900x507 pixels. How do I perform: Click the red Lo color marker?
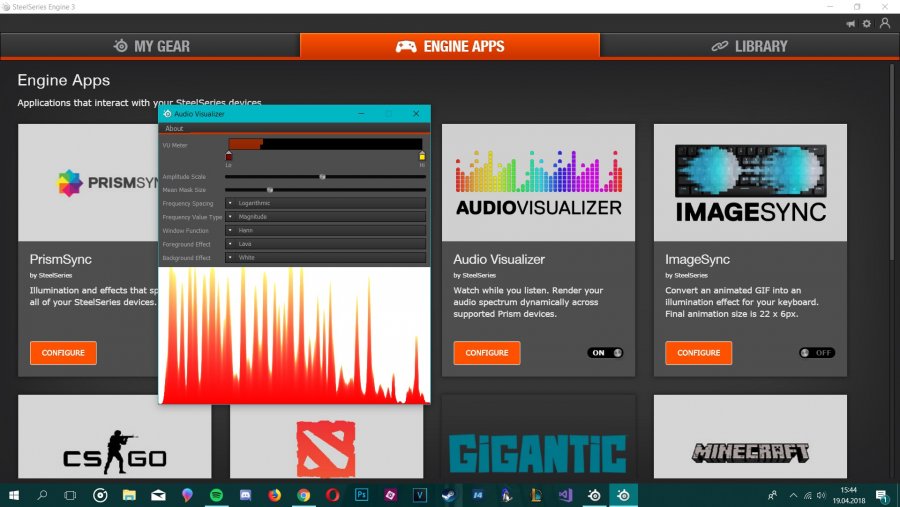[228, 156]
